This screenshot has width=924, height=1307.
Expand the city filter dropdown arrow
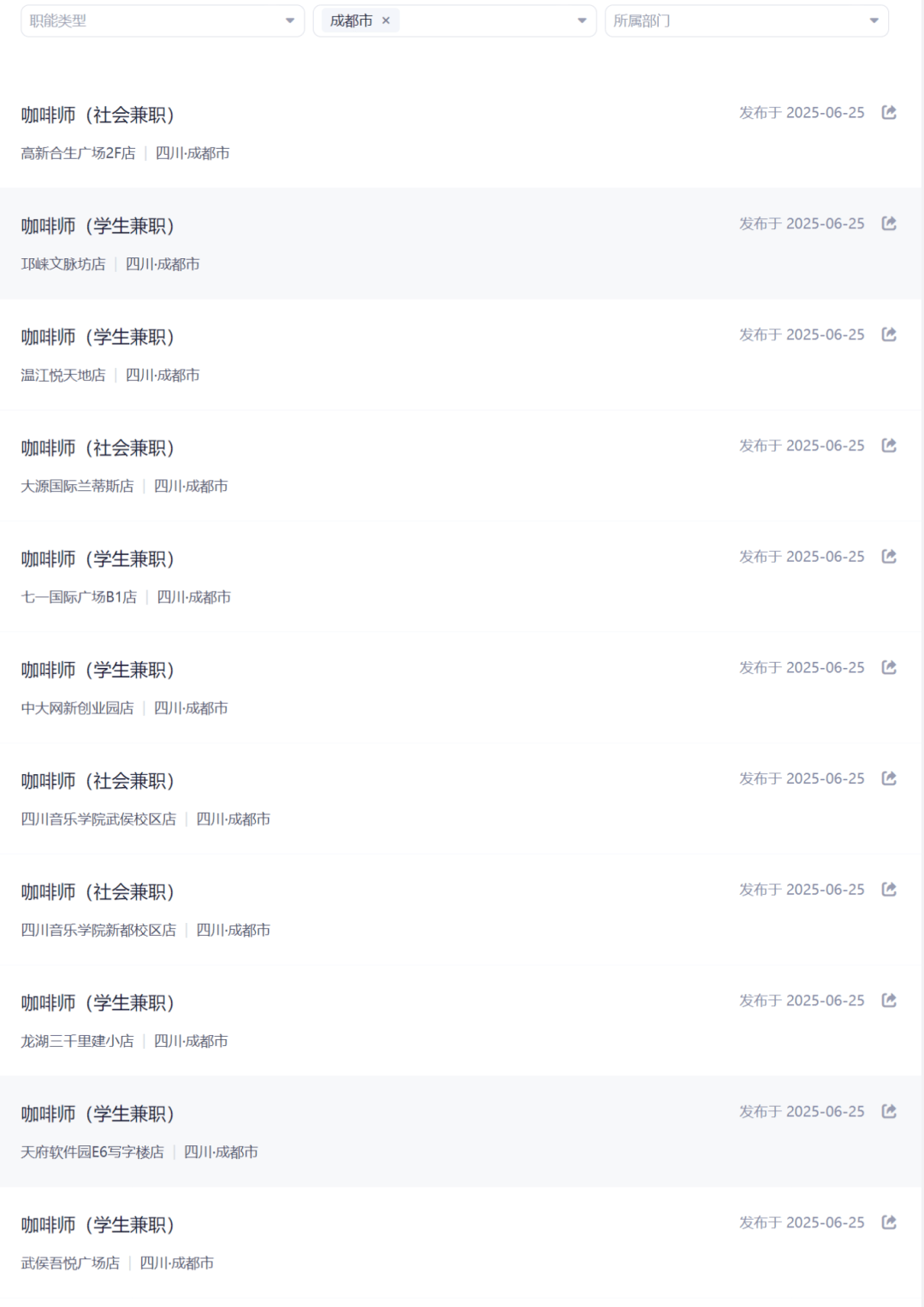(x=582, y=21)
